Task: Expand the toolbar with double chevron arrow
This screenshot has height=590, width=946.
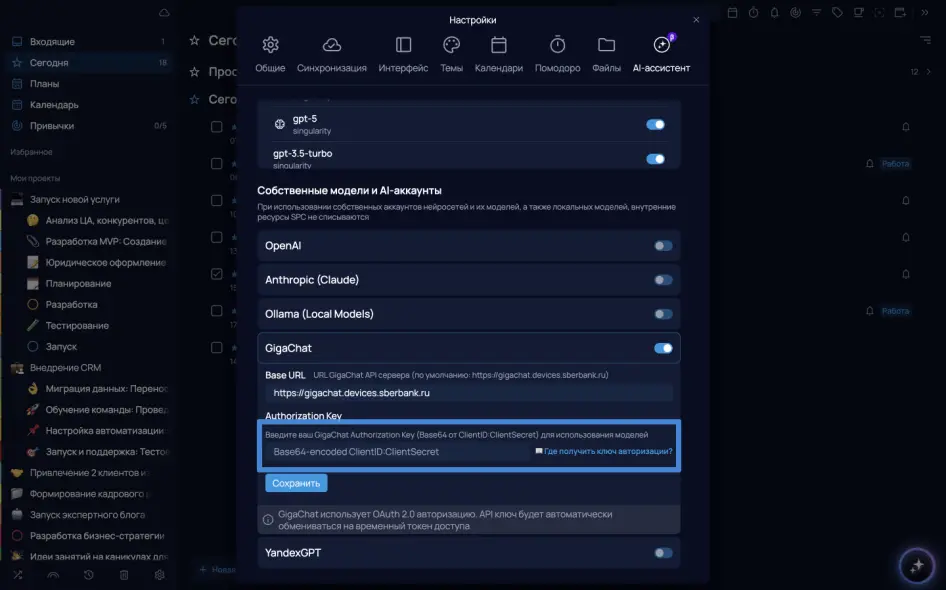Action: (924, 13)
